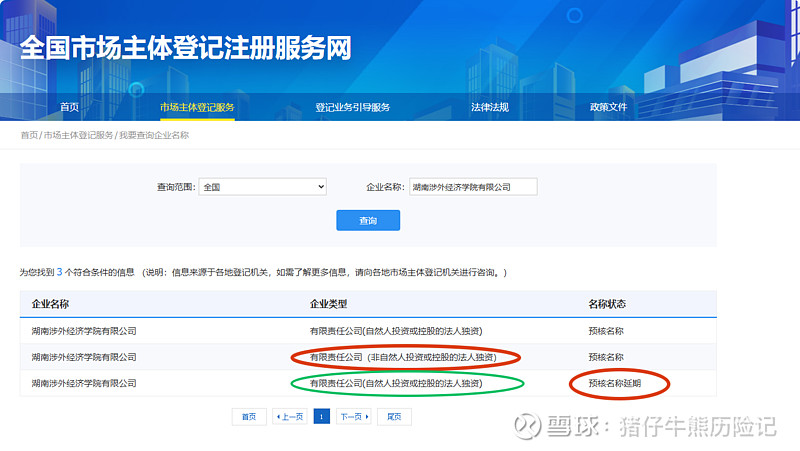Click the result count number 3
Image resolution: width=800 pixels, height=451 pixels.
(59, 272)
